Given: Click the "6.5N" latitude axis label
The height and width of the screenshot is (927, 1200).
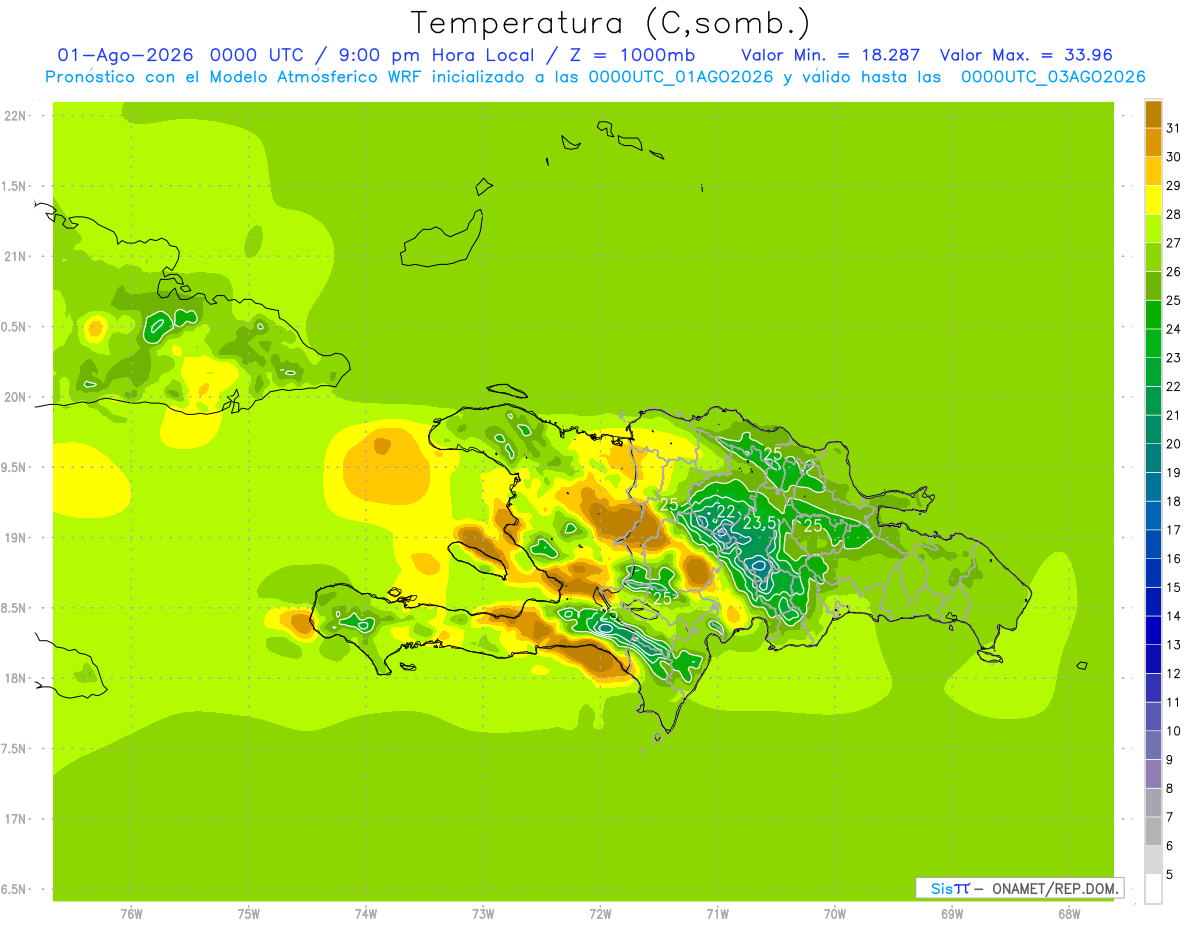Looking at the screenshot, I should point(15,890).
